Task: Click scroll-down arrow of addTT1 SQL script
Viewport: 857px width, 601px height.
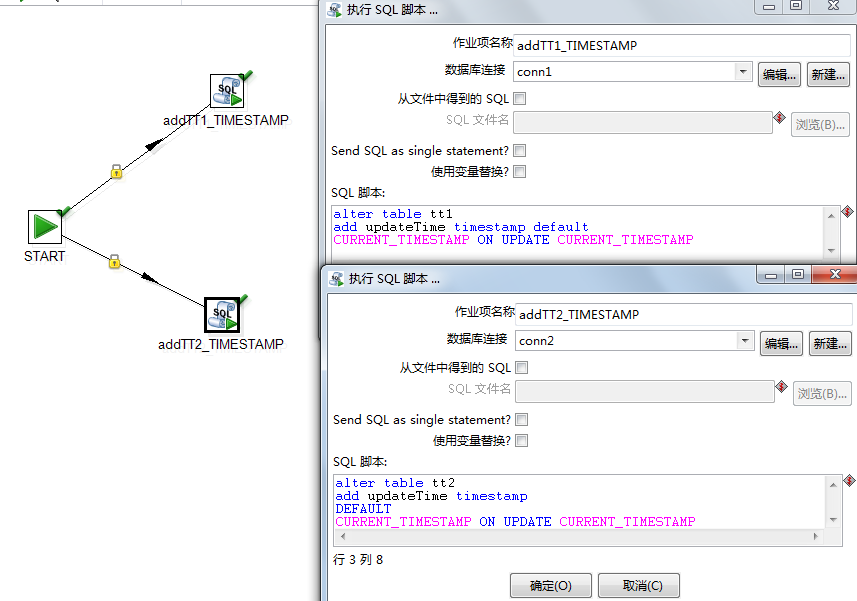Action: coord(831,251)
